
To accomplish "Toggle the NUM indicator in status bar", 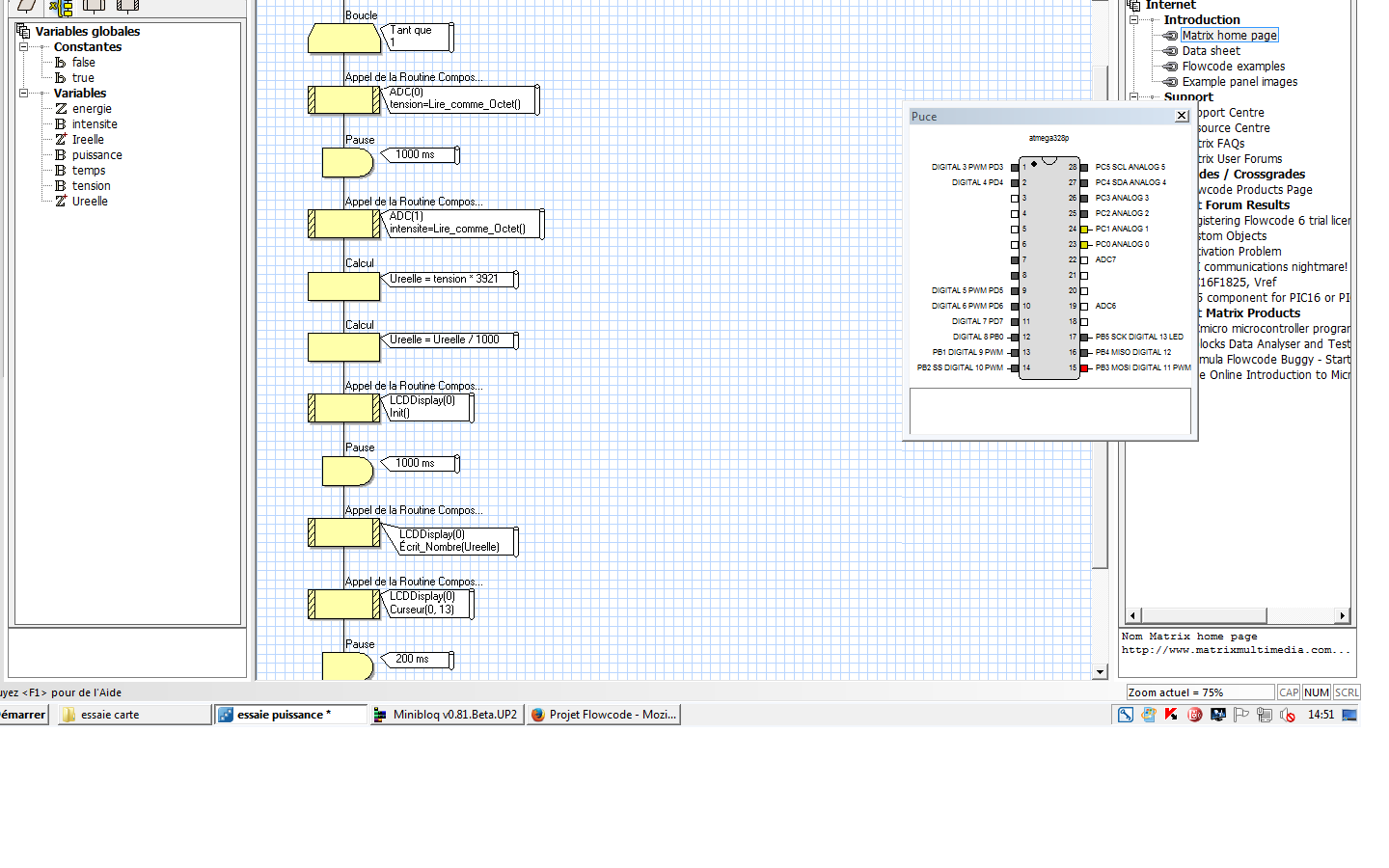I will (x=1316, y=692).
